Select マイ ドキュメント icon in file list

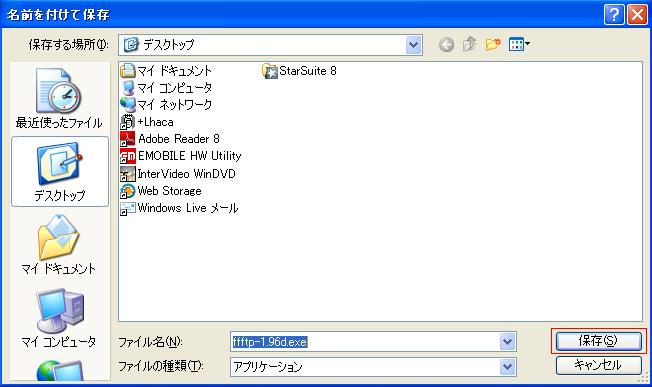[128, 71]
